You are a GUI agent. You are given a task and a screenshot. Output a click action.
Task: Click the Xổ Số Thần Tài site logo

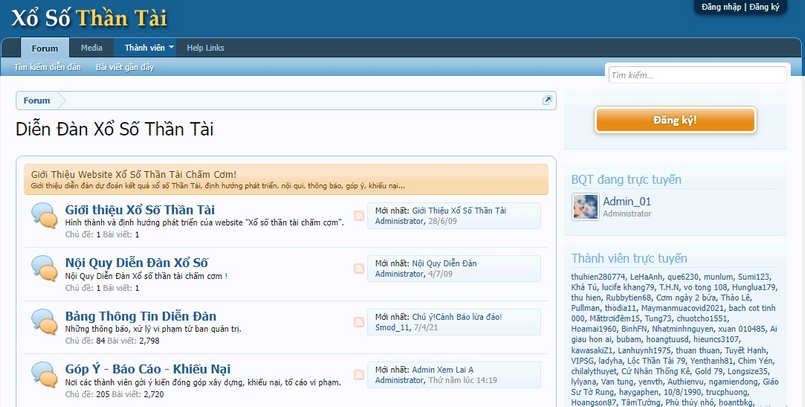pyautogui.click(x=90, y=17)
